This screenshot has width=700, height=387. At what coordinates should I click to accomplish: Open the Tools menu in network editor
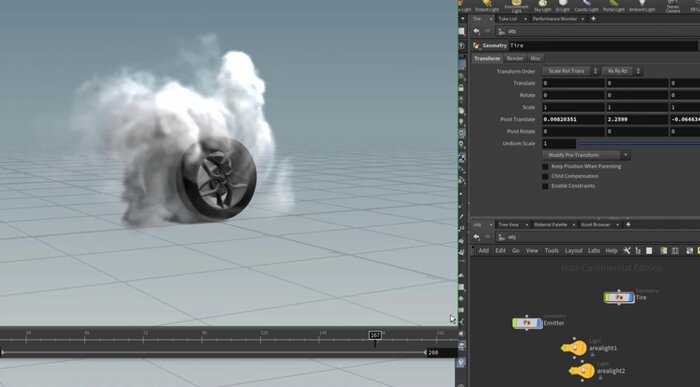click(551, 251)
